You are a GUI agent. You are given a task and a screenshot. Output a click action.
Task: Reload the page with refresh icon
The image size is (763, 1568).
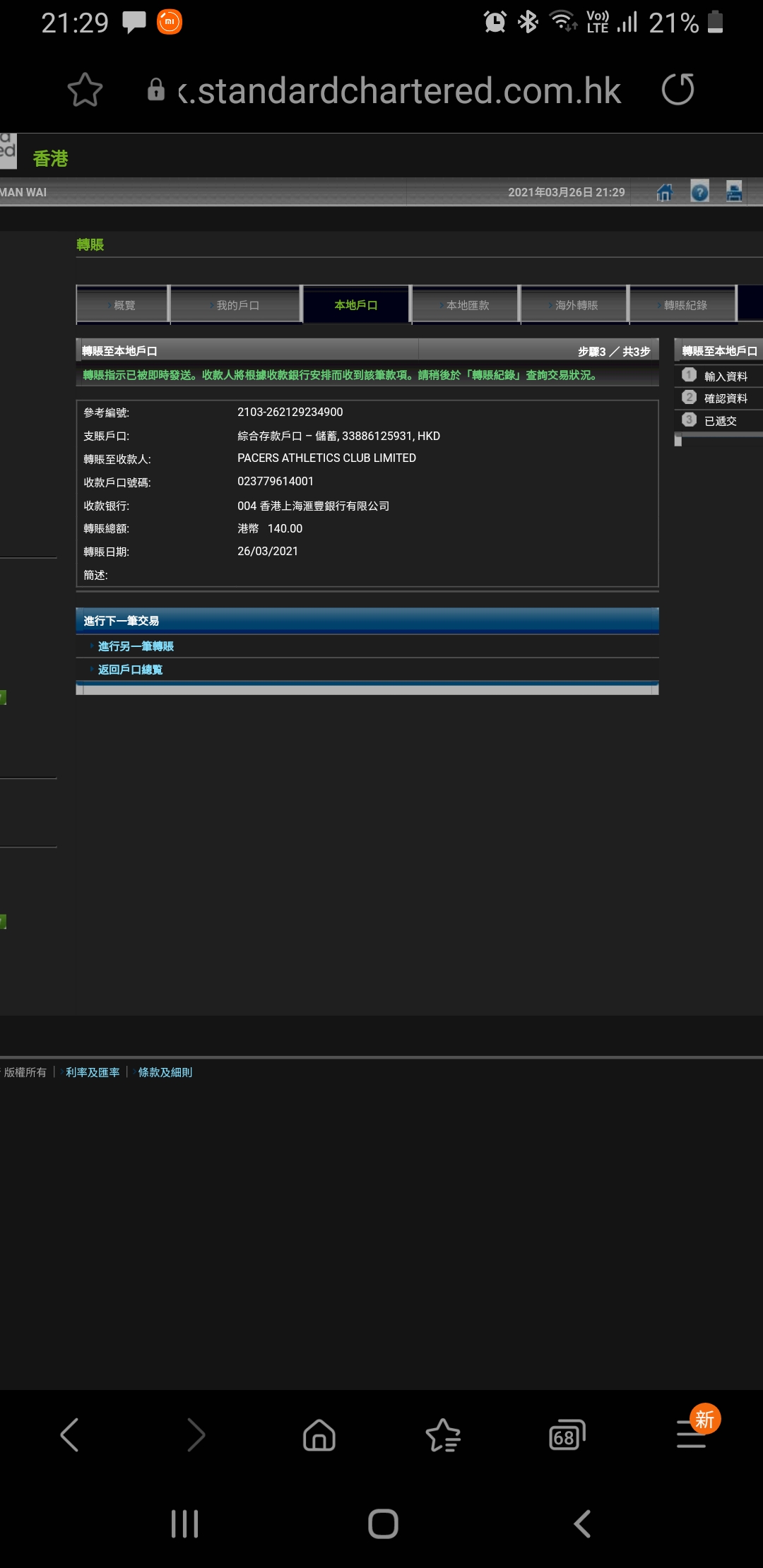tap(678, 90)
